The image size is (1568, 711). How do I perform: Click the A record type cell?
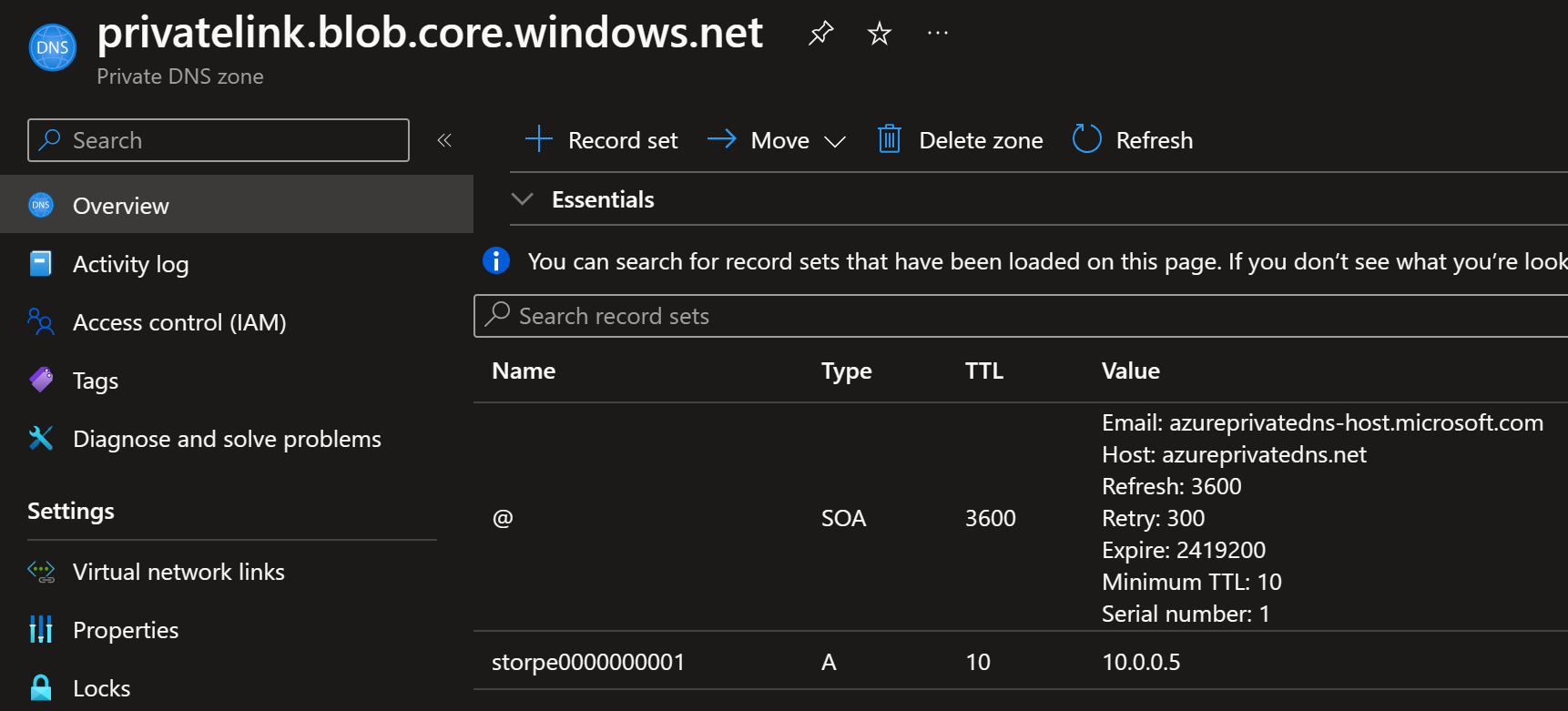pos(829,662)
